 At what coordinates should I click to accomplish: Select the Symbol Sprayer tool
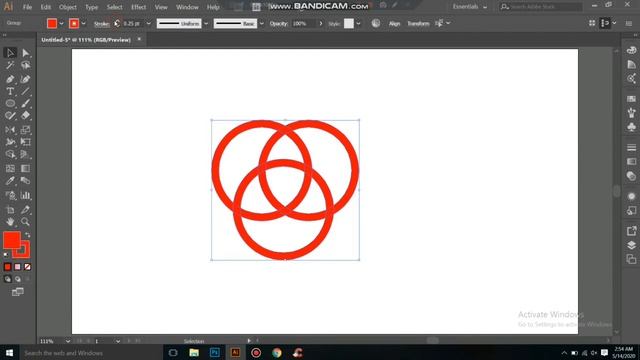[10, 196]
